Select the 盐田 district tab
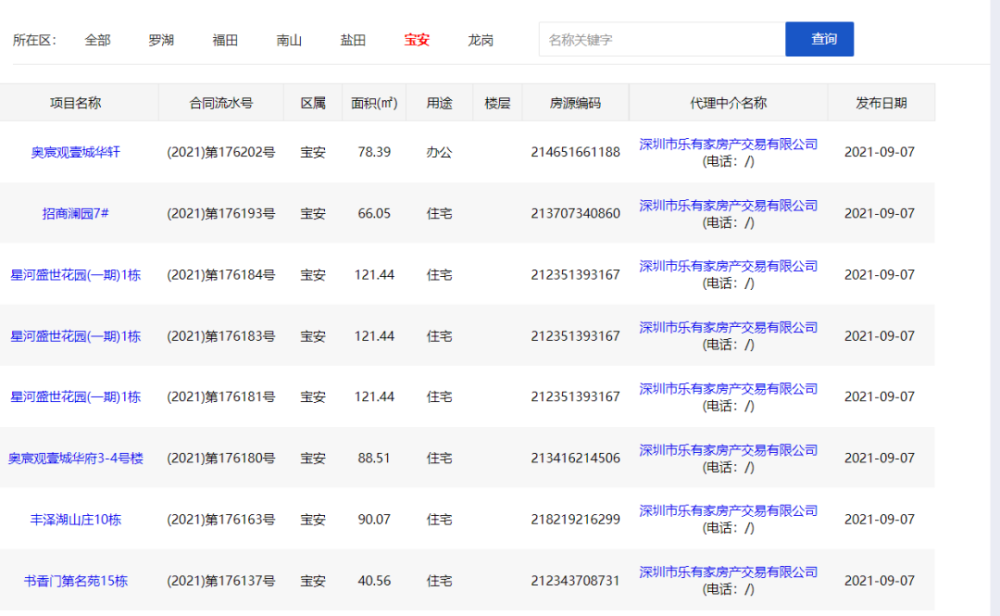Viewport: 1000px width, 616px height. [353, 40]
